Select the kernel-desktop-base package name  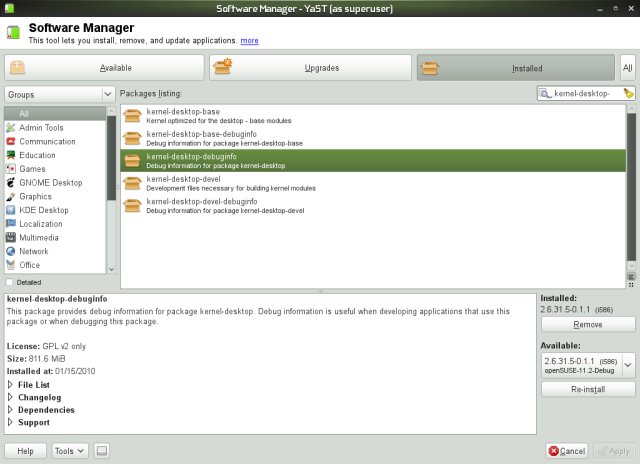tap(183, 112)
